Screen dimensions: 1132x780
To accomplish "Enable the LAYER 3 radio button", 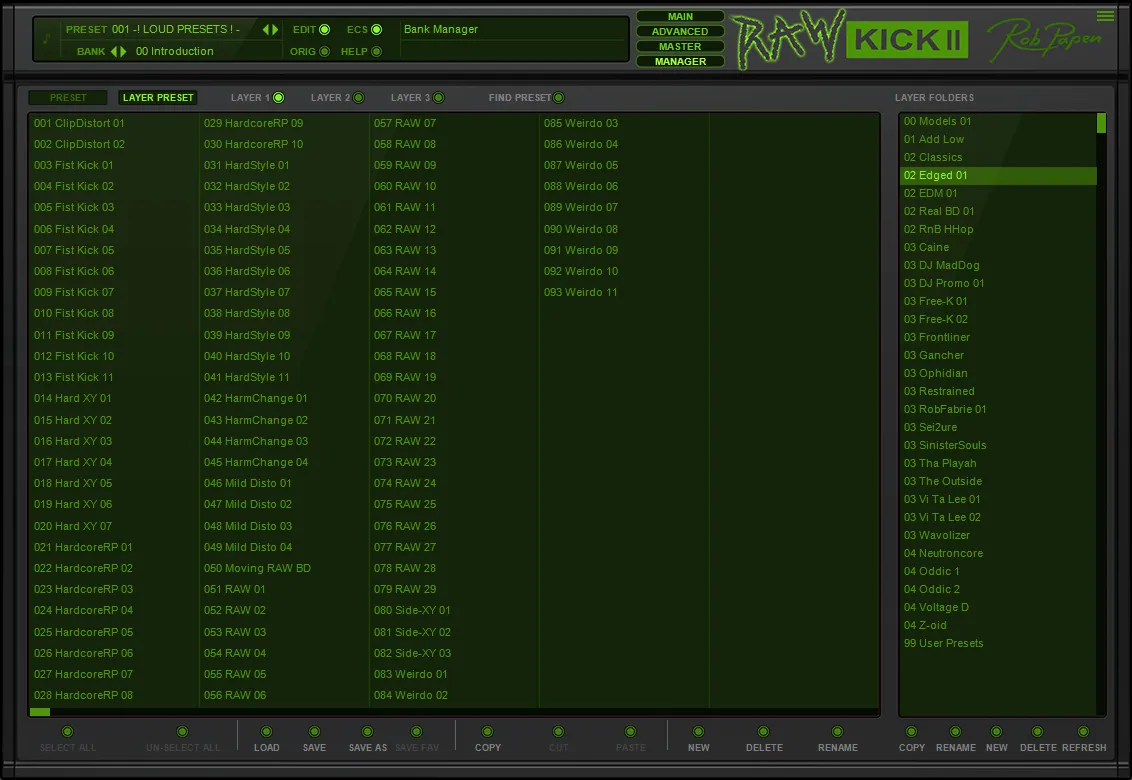I will (439, 98).
